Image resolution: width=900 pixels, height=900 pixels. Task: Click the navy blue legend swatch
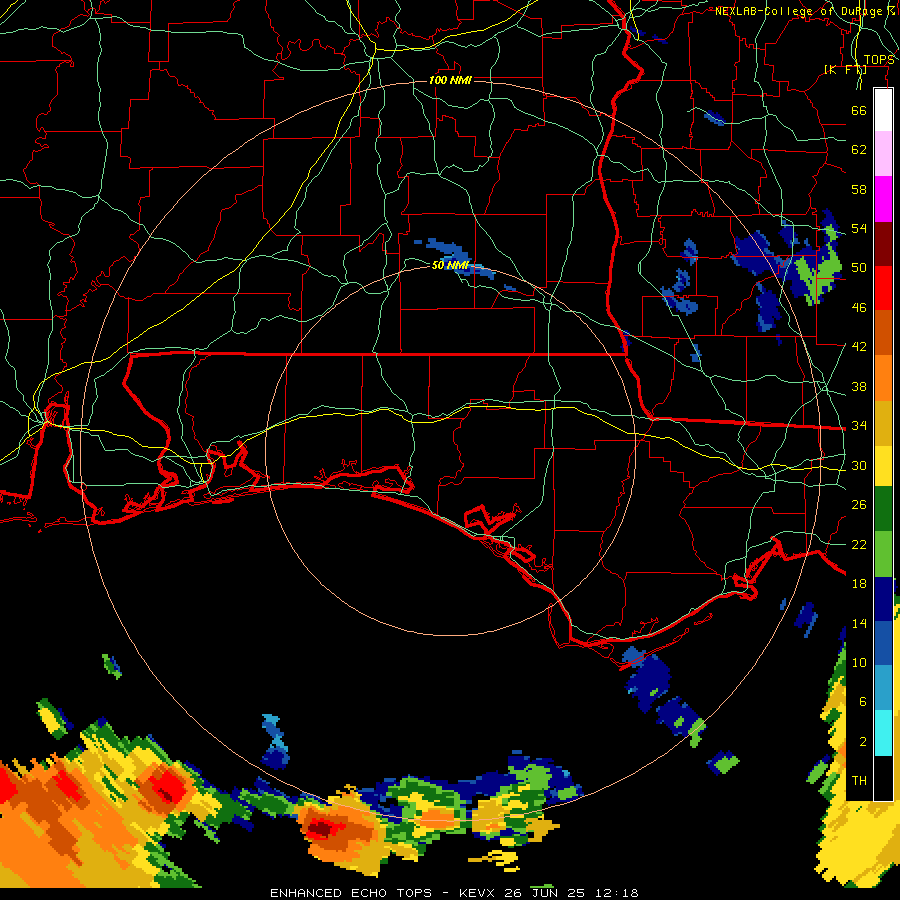(883, 599)
